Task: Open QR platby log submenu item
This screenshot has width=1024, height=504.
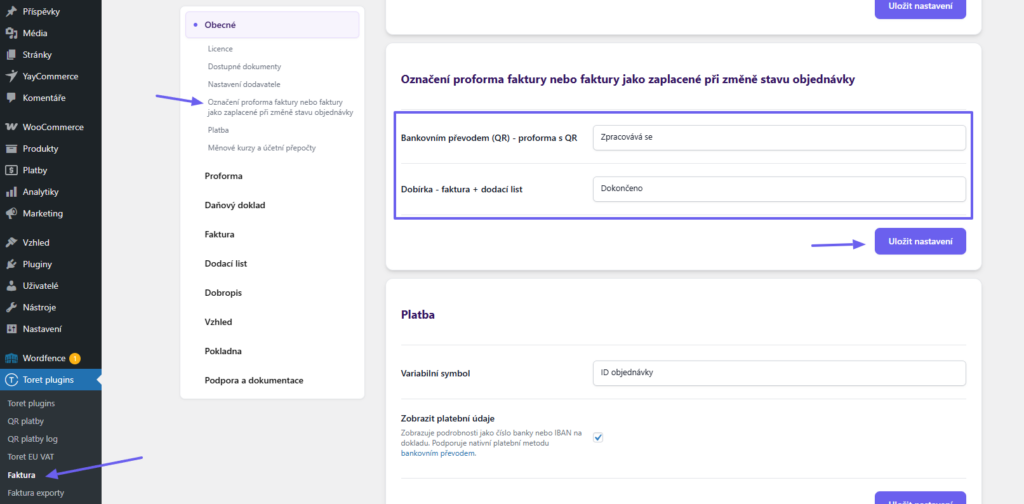Action: [33, 439]
